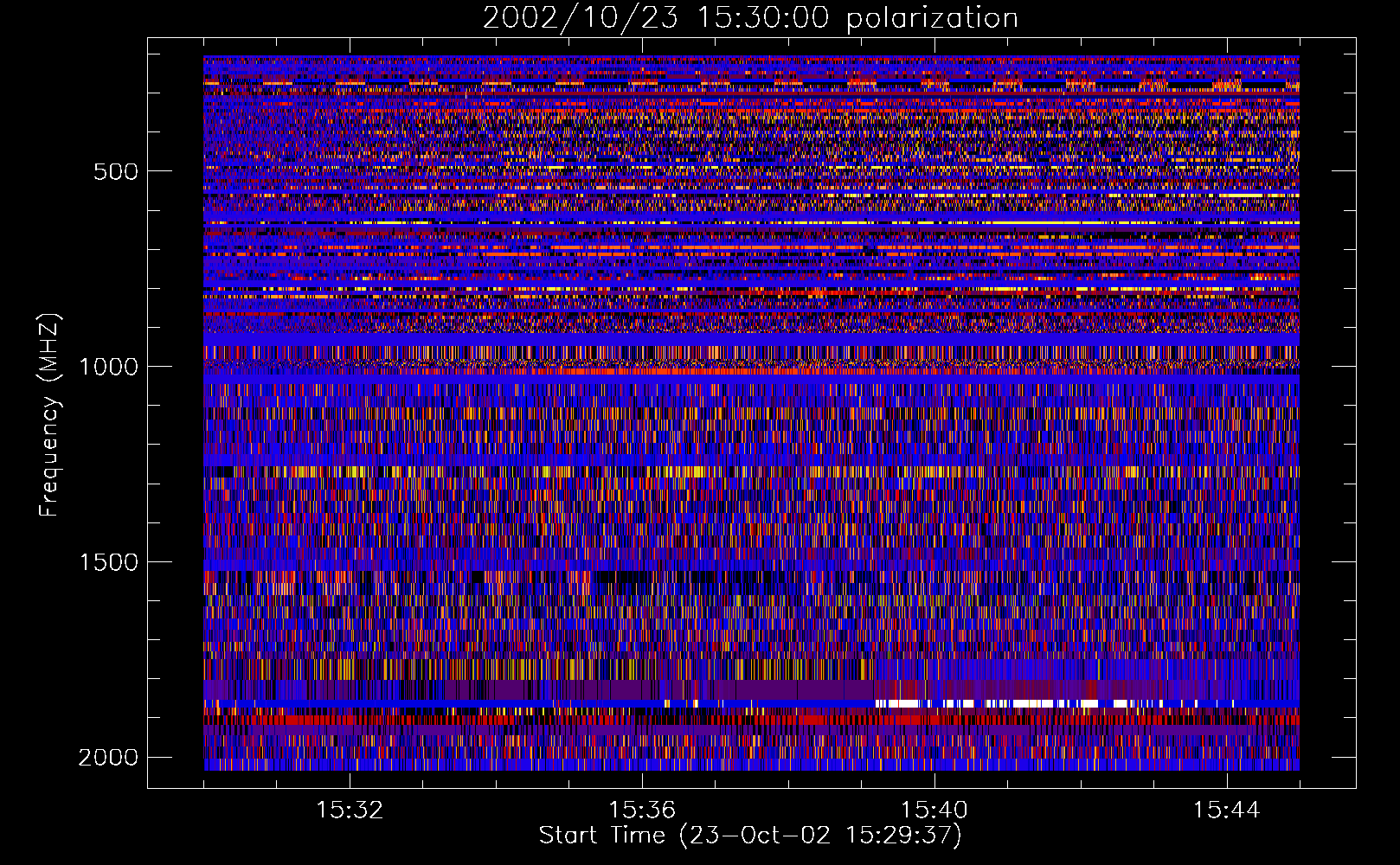This screenshot has height=865, width=1400.
Task: Select the 1000 frequency axis label
Action: pyautogui.click(x=108, y=367)
